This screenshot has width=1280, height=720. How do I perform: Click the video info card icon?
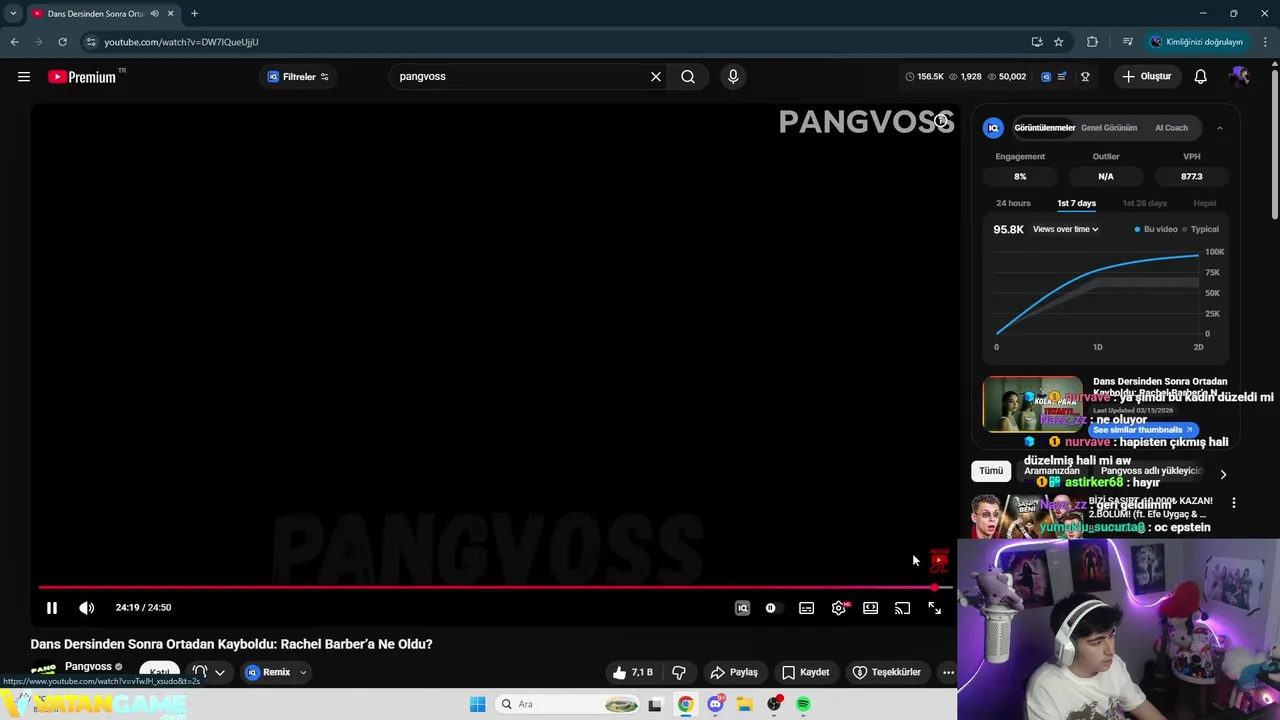[941, 121]
